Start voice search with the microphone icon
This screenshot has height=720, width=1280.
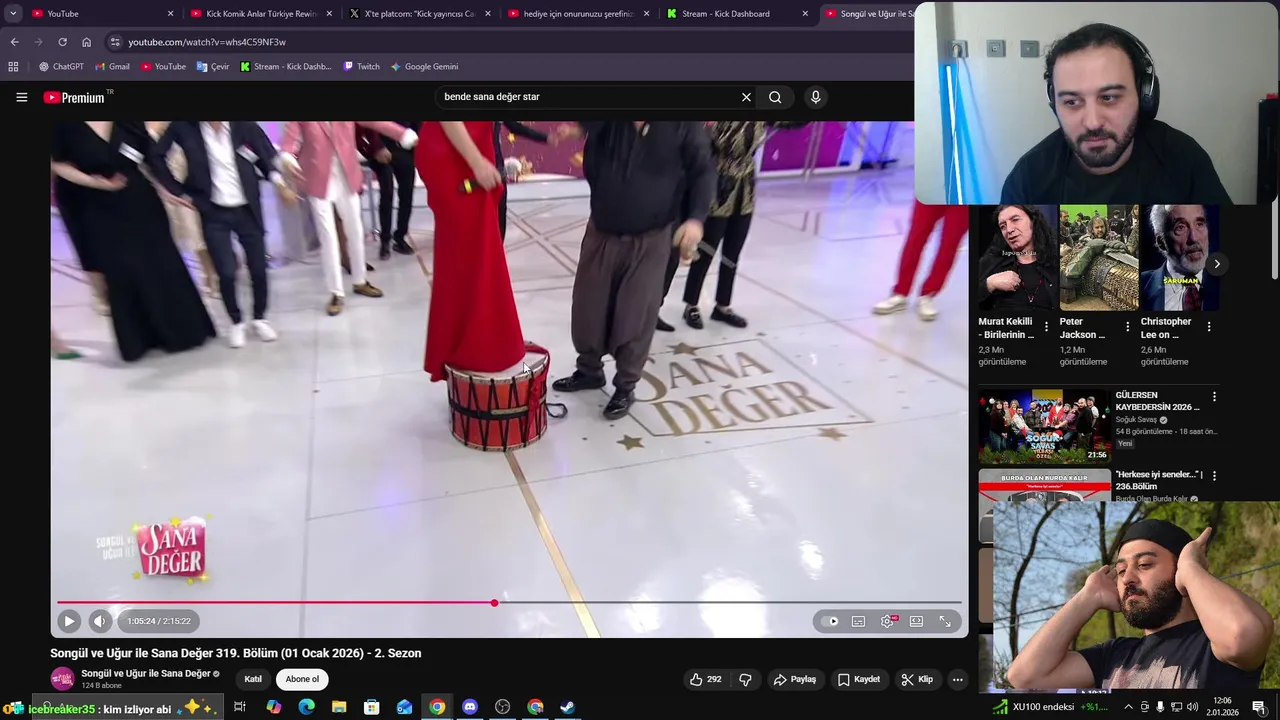[816, 97]
